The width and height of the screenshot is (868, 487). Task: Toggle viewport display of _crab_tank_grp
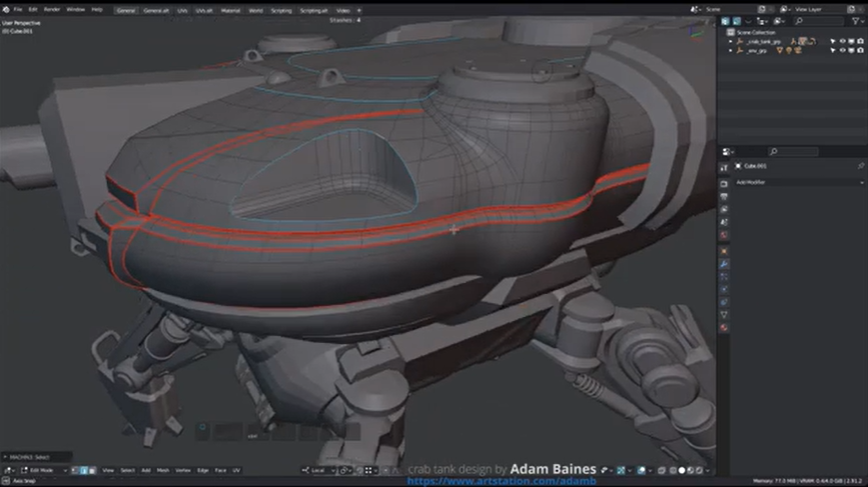pyautogui.click(x=851, y=42)
